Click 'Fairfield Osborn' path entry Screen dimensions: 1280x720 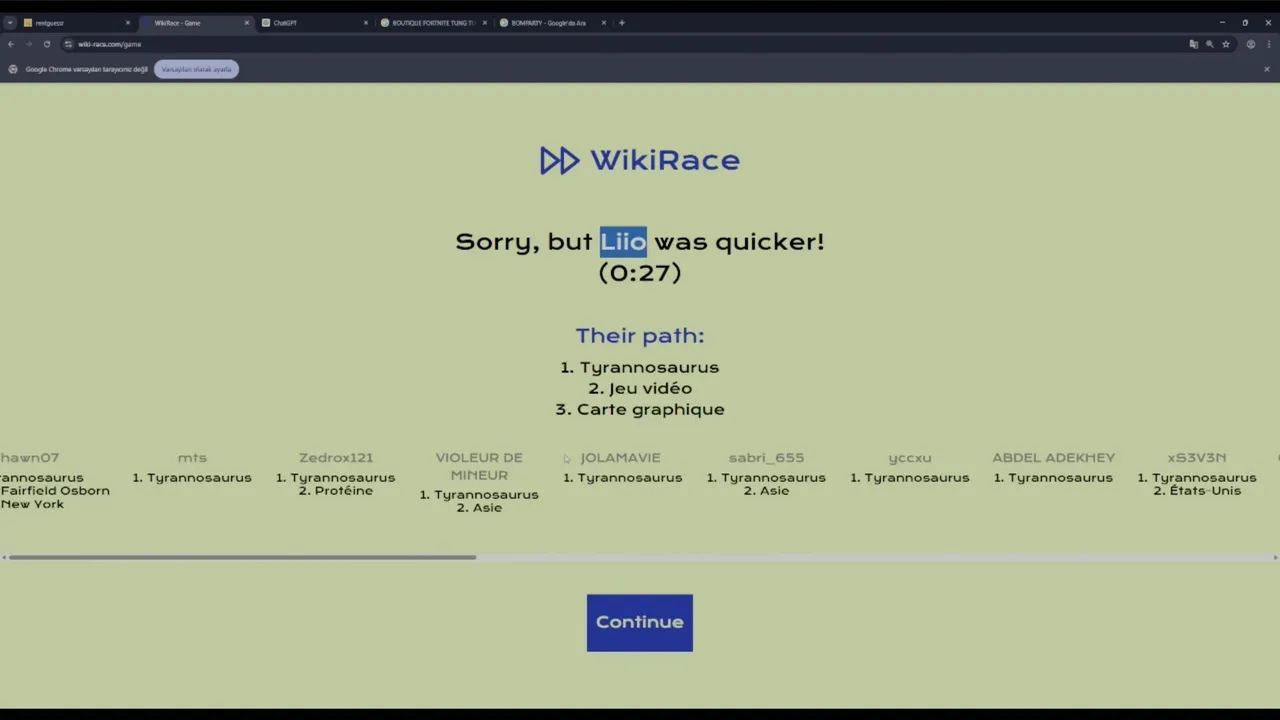pos(55,491)
